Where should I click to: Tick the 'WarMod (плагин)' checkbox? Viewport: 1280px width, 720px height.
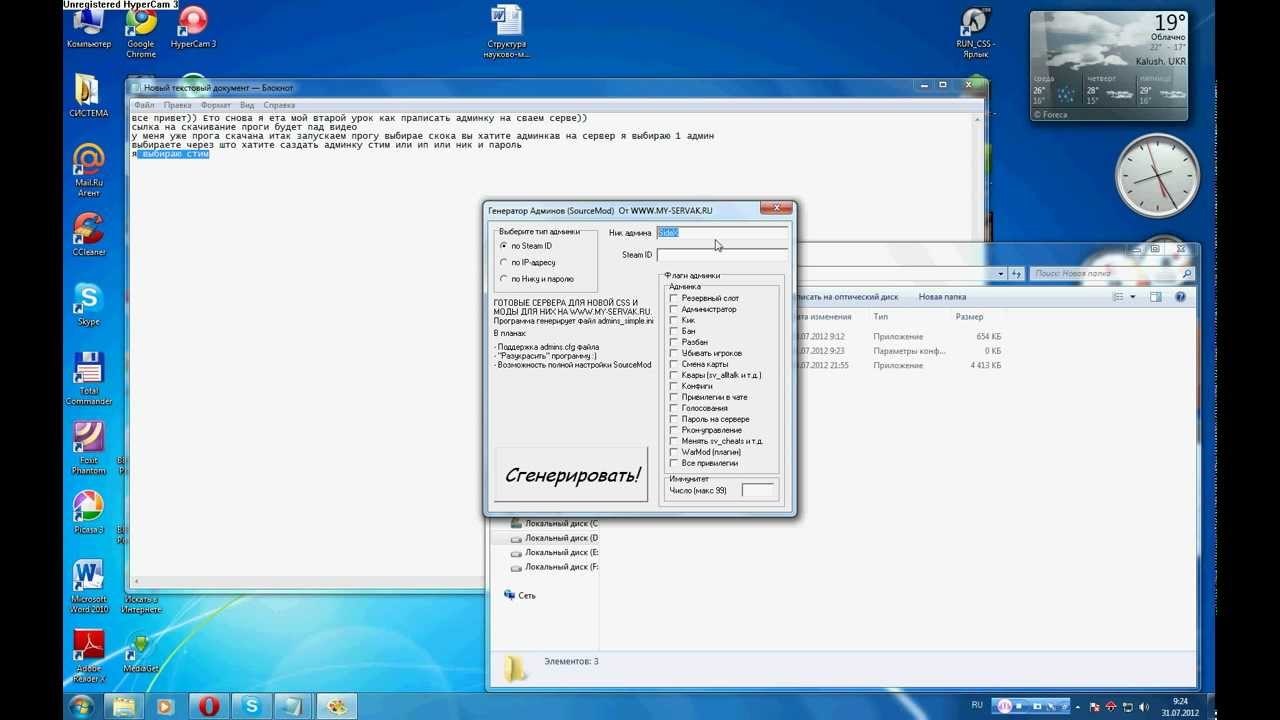click(674, 452)
